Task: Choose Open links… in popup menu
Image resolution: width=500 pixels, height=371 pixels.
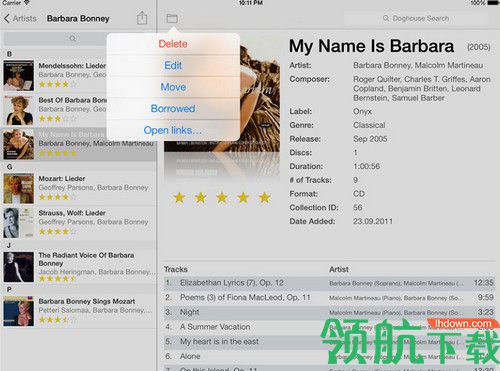Action: pyautogui.click(x=173, y=130)
